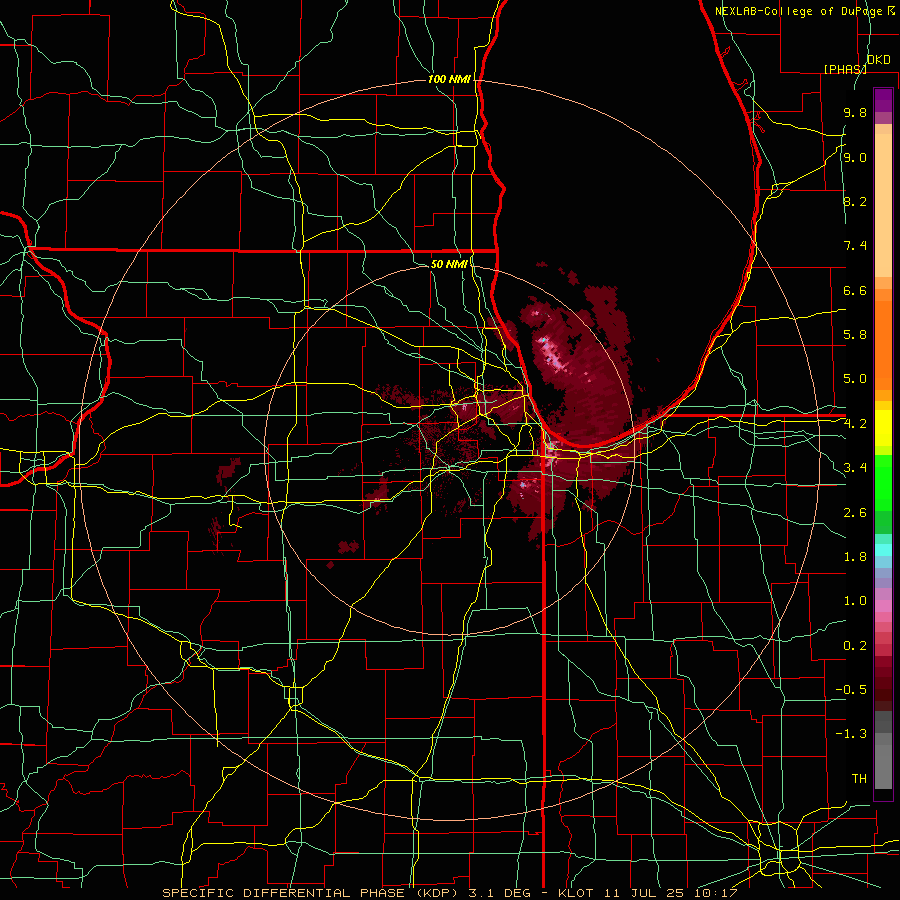Click the 5.8 scale value

coord(855,335)
